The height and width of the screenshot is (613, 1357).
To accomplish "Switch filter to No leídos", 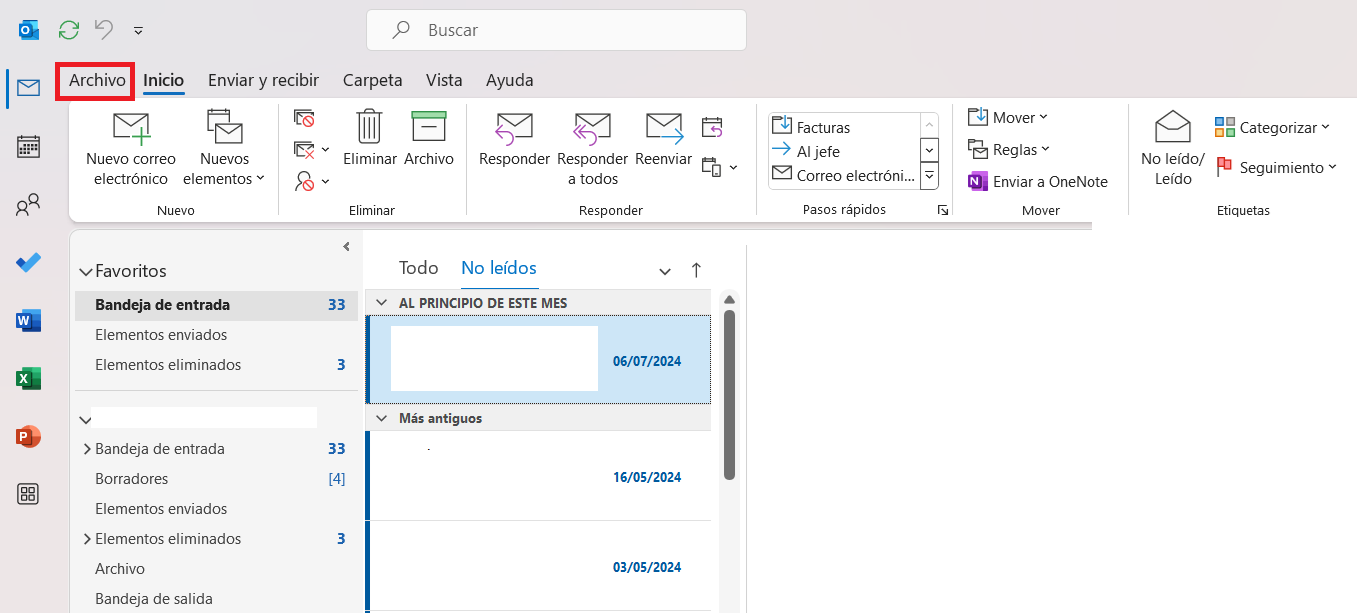I will pyautogui.click(x=498, y=268).
